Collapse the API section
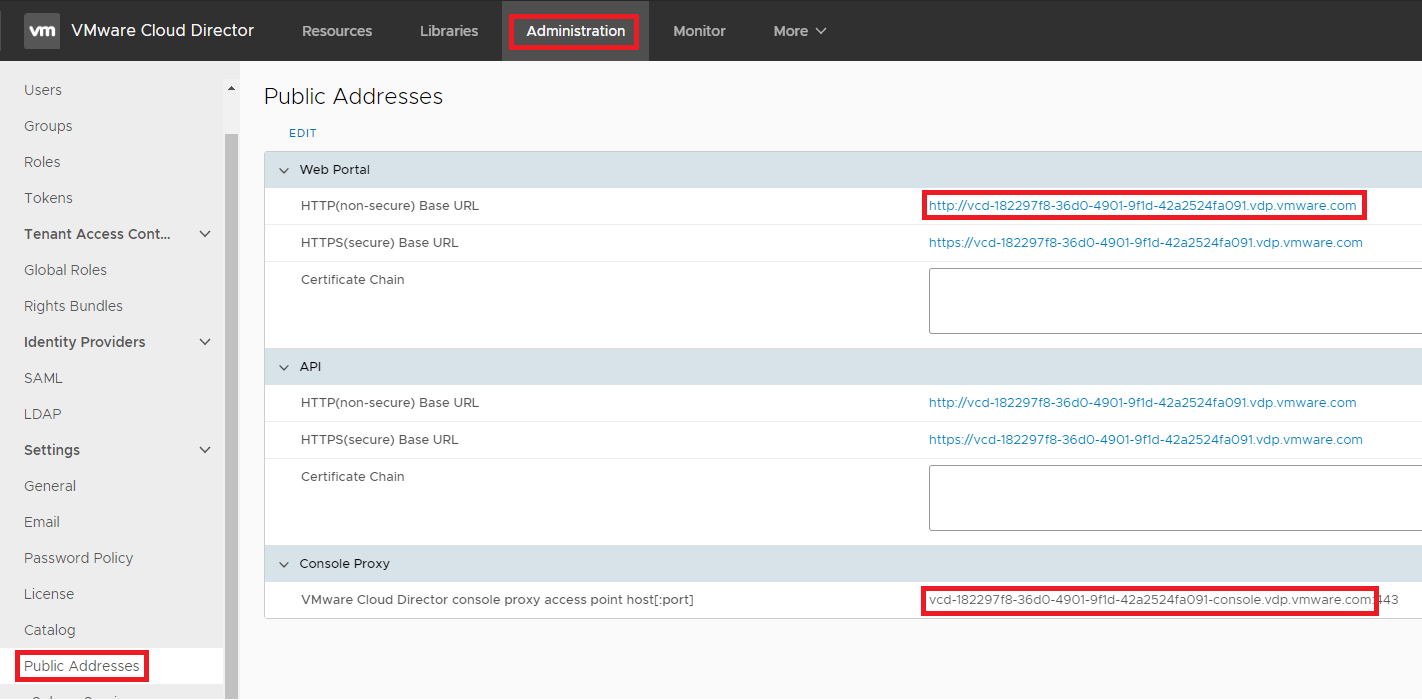This screenshot has height=700, width=1422. [x=284, y=366]
